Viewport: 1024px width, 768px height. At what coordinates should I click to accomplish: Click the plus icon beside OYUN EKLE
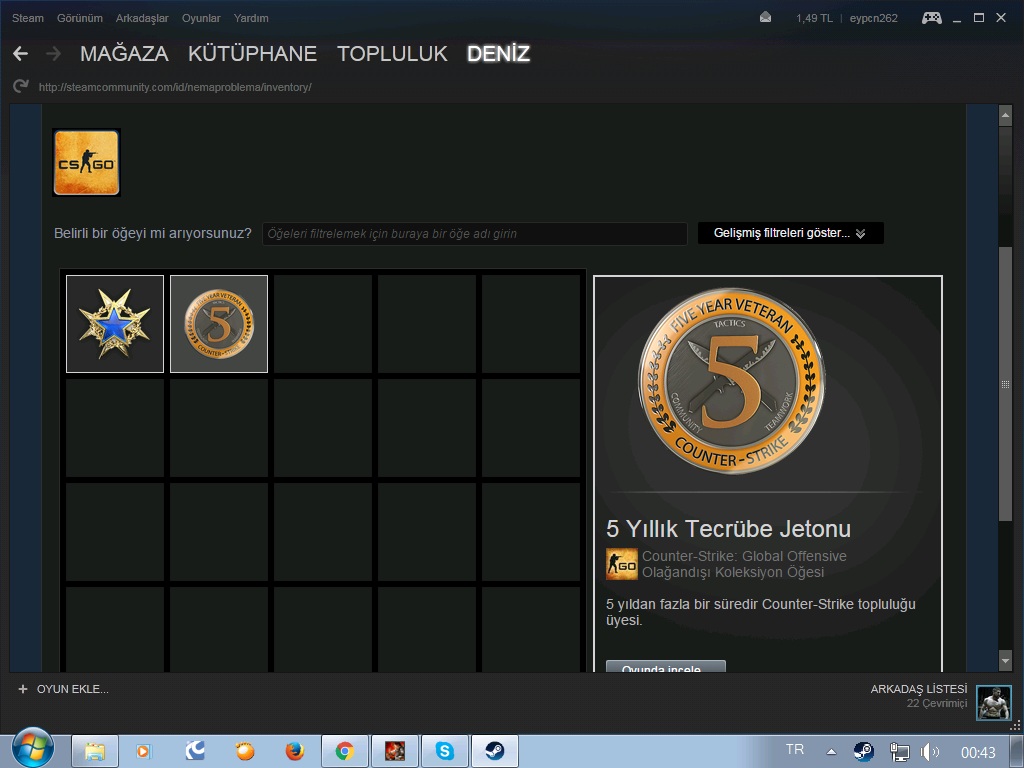click(x=23, y=689)
